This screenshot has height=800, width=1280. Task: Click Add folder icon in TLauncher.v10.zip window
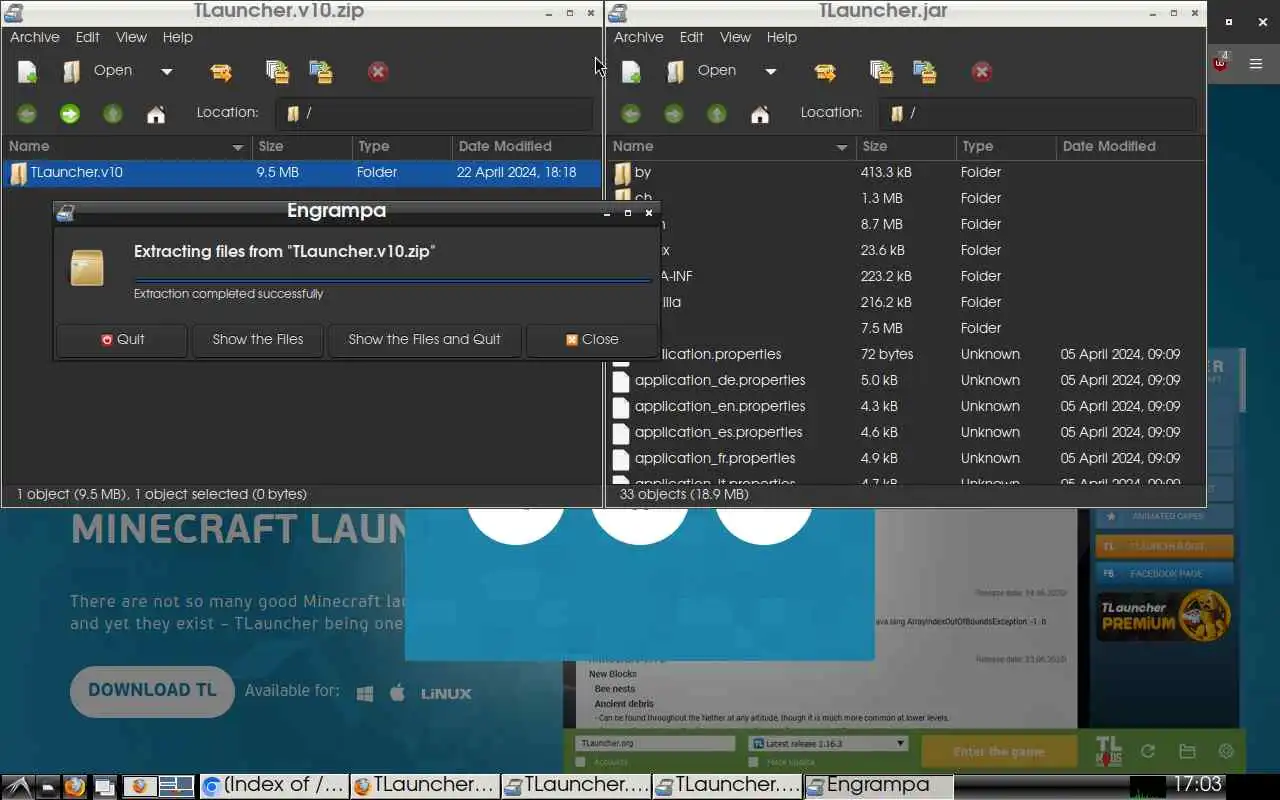(321, 71)
